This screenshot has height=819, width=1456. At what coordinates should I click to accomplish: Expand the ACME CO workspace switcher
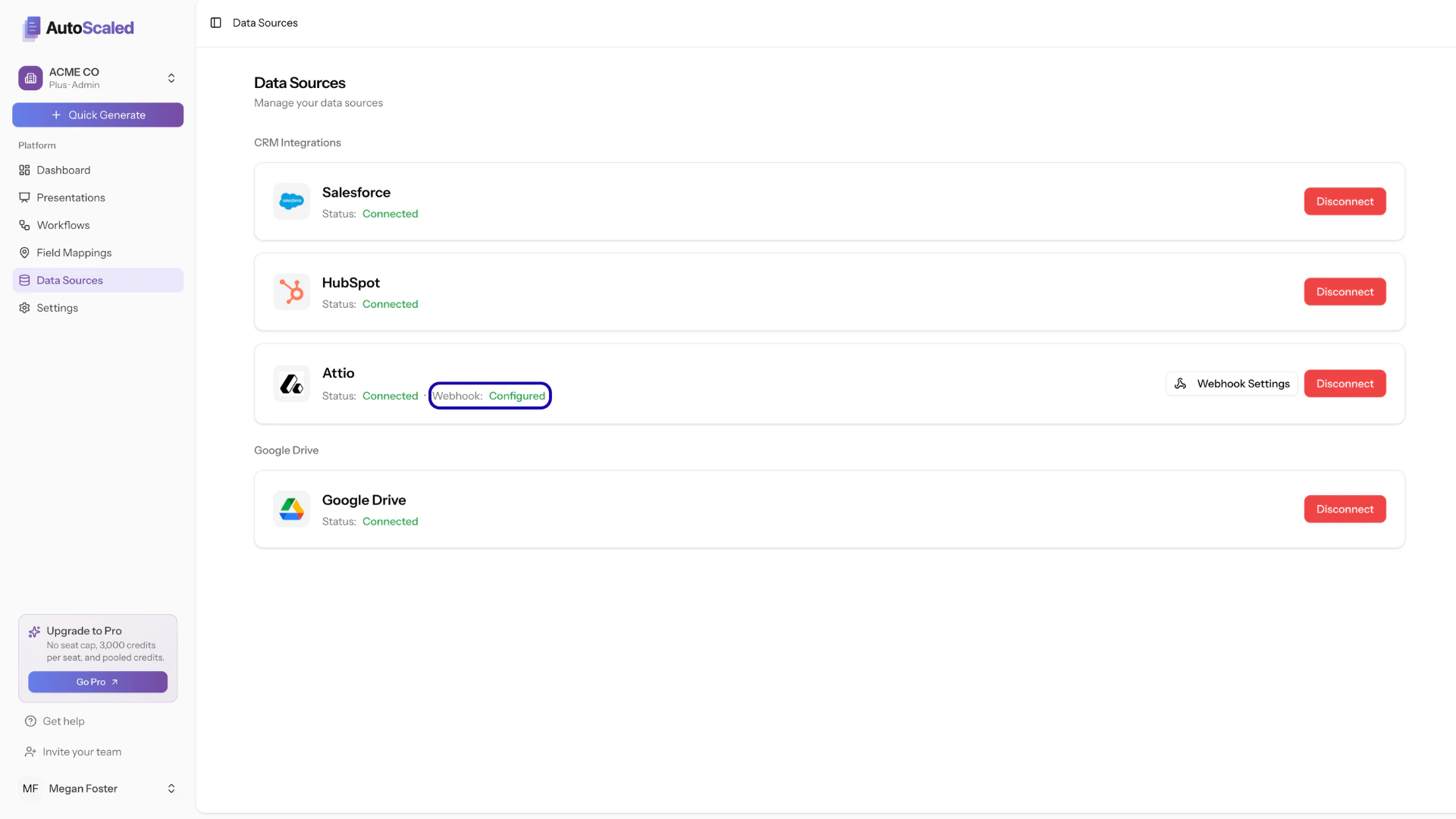(x=97, y=77)
